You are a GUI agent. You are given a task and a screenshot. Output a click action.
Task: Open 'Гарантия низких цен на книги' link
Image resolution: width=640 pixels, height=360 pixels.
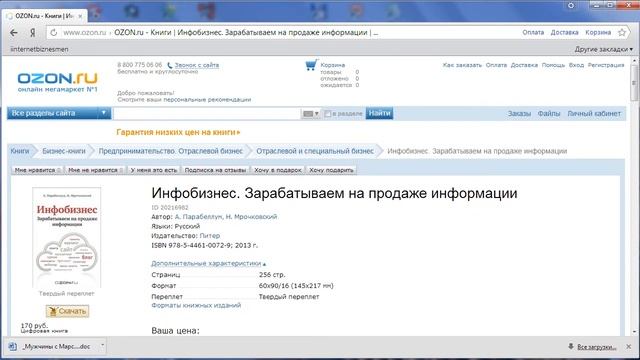point(178,132)
